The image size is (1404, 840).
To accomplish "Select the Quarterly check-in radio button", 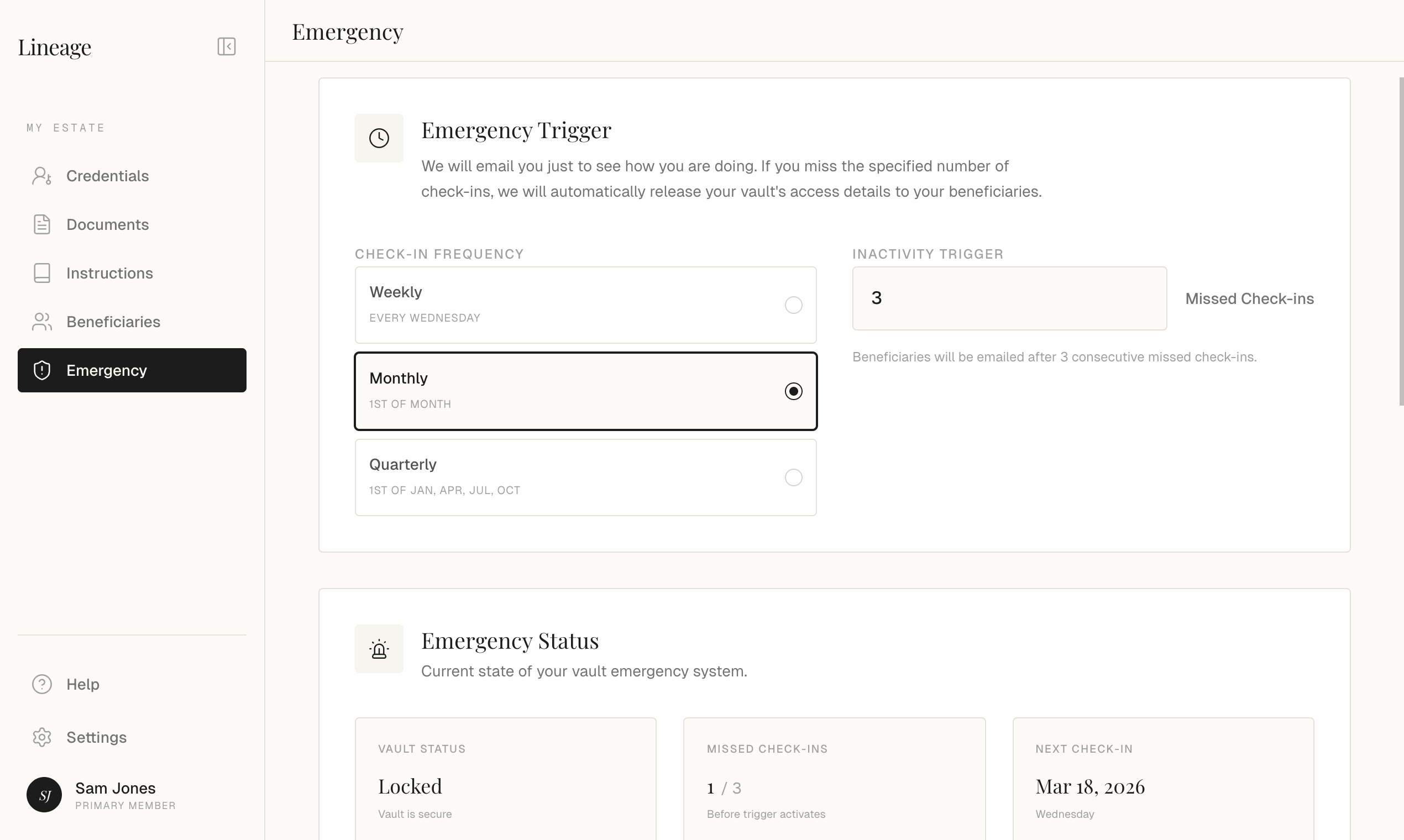I will (x=793, y=477).
